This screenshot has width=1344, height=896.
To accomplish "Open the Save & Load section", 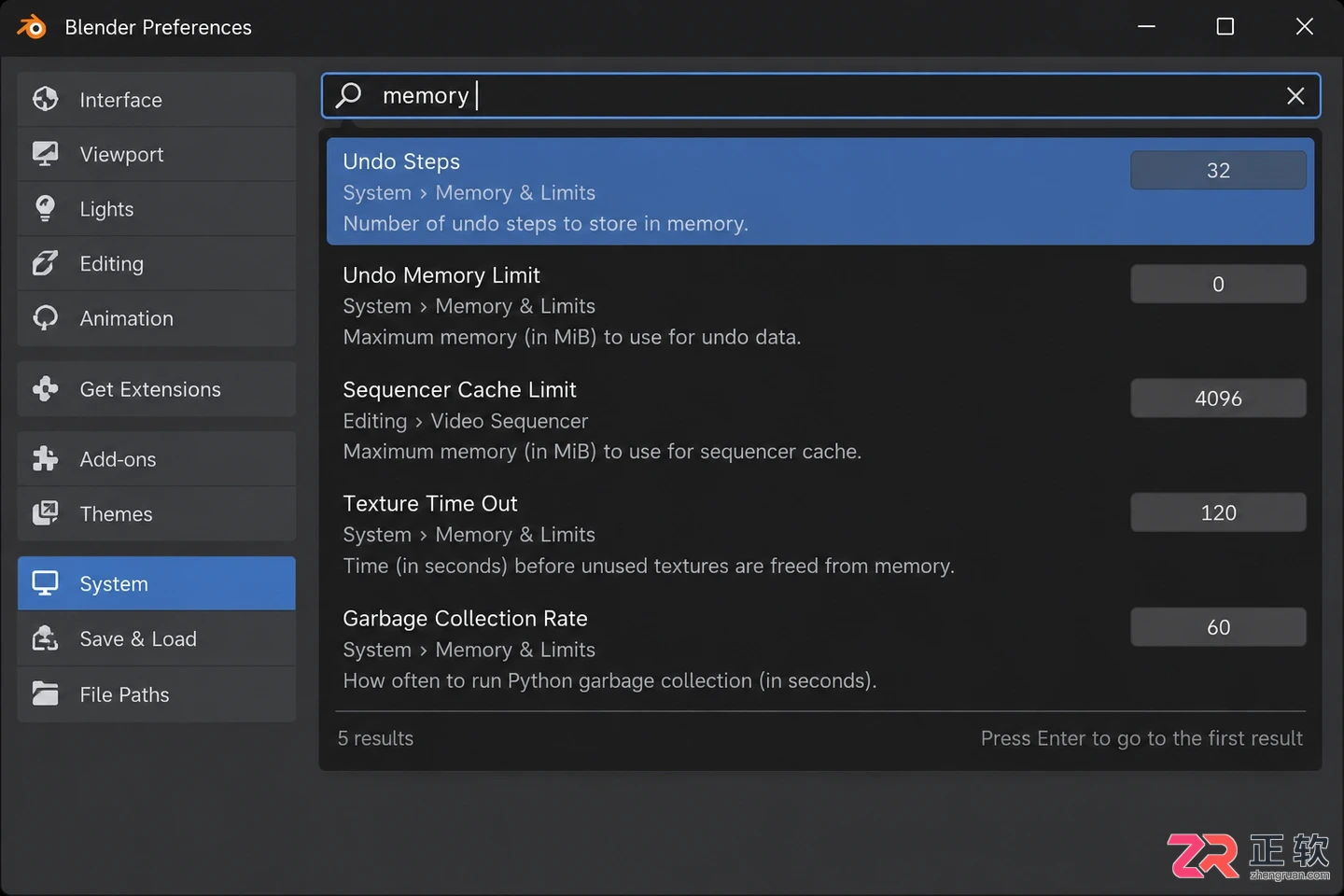I will (157, 638).
